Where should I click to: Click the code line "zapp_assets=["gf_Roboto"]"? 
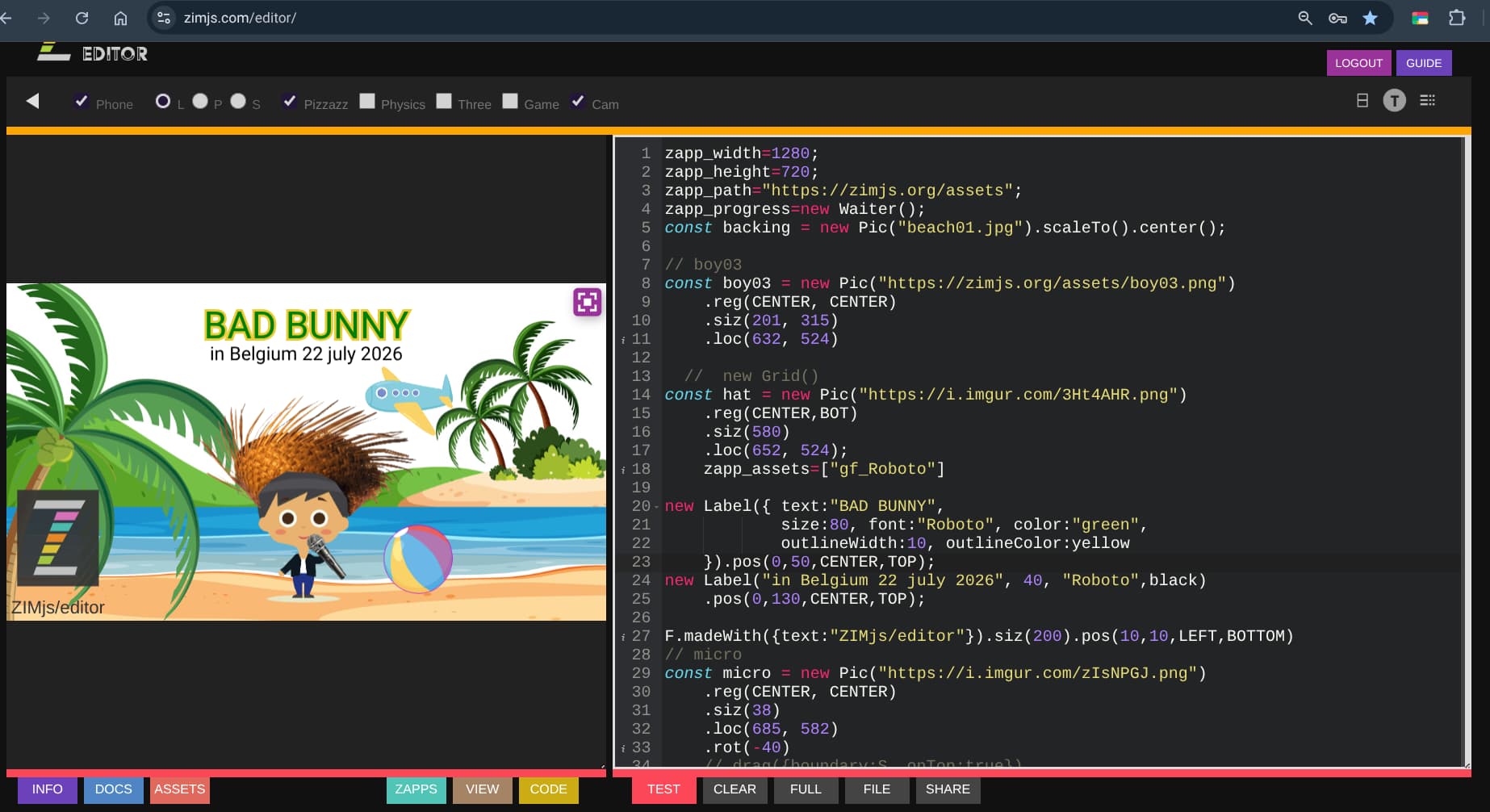point(824,469)
